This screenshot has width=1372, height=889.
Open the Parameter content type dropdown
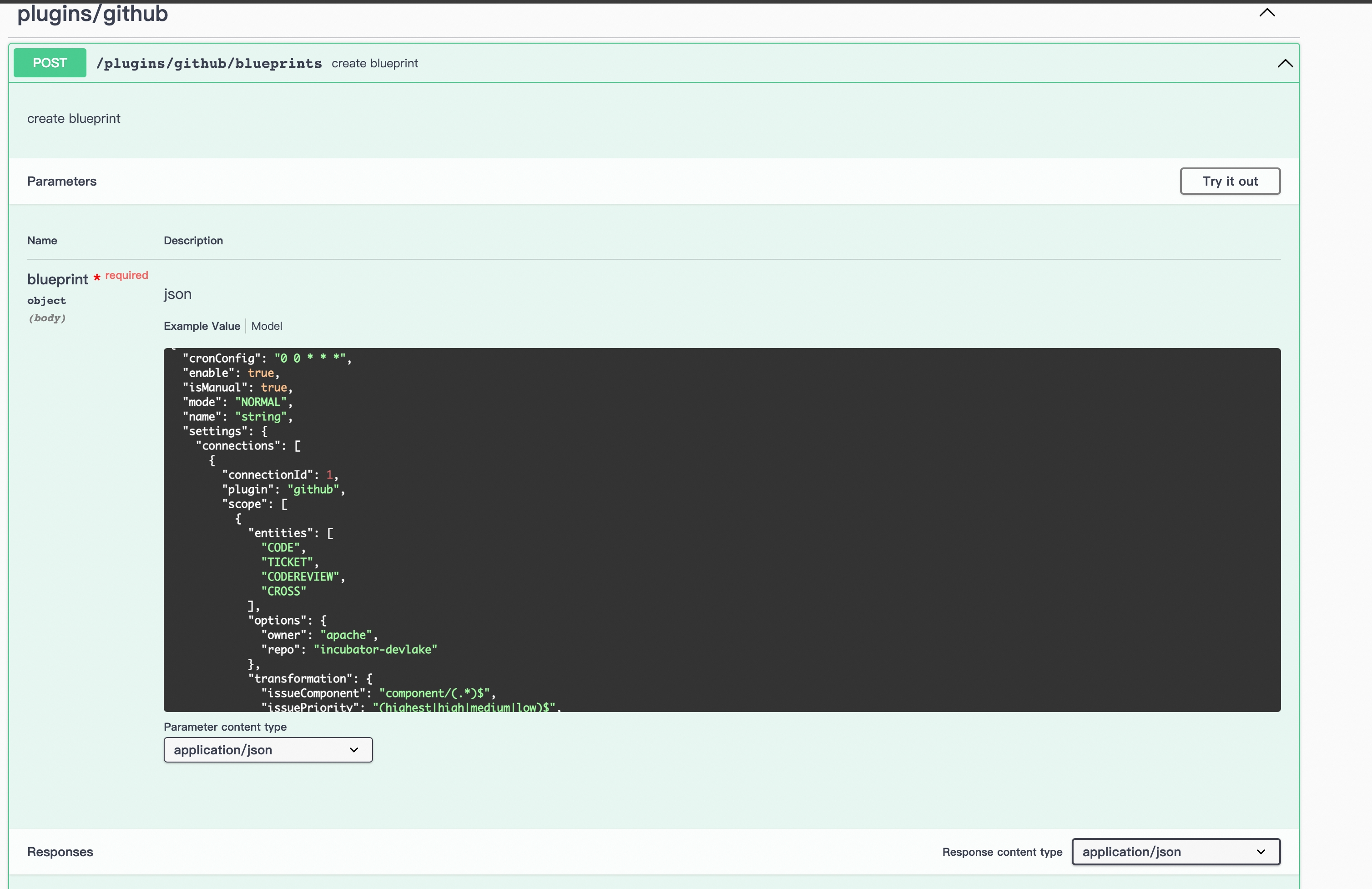268,749
